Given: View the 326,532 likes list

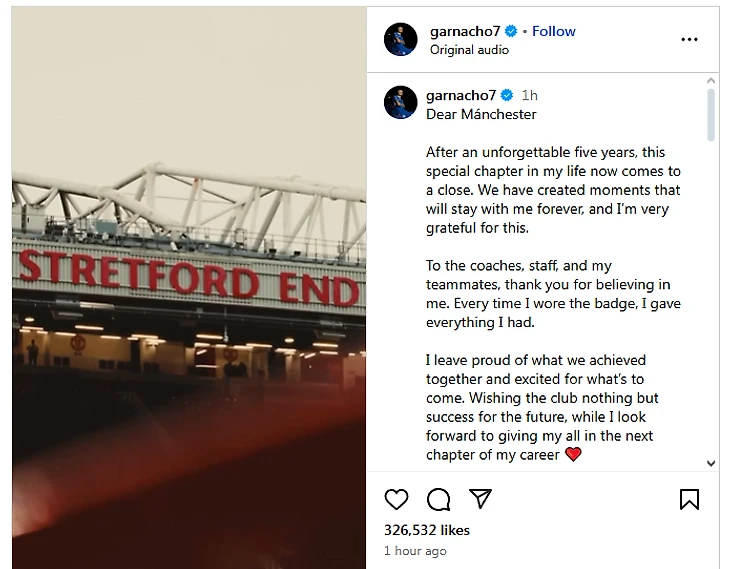Looking at the screenshot, I should tap(427, 530).
